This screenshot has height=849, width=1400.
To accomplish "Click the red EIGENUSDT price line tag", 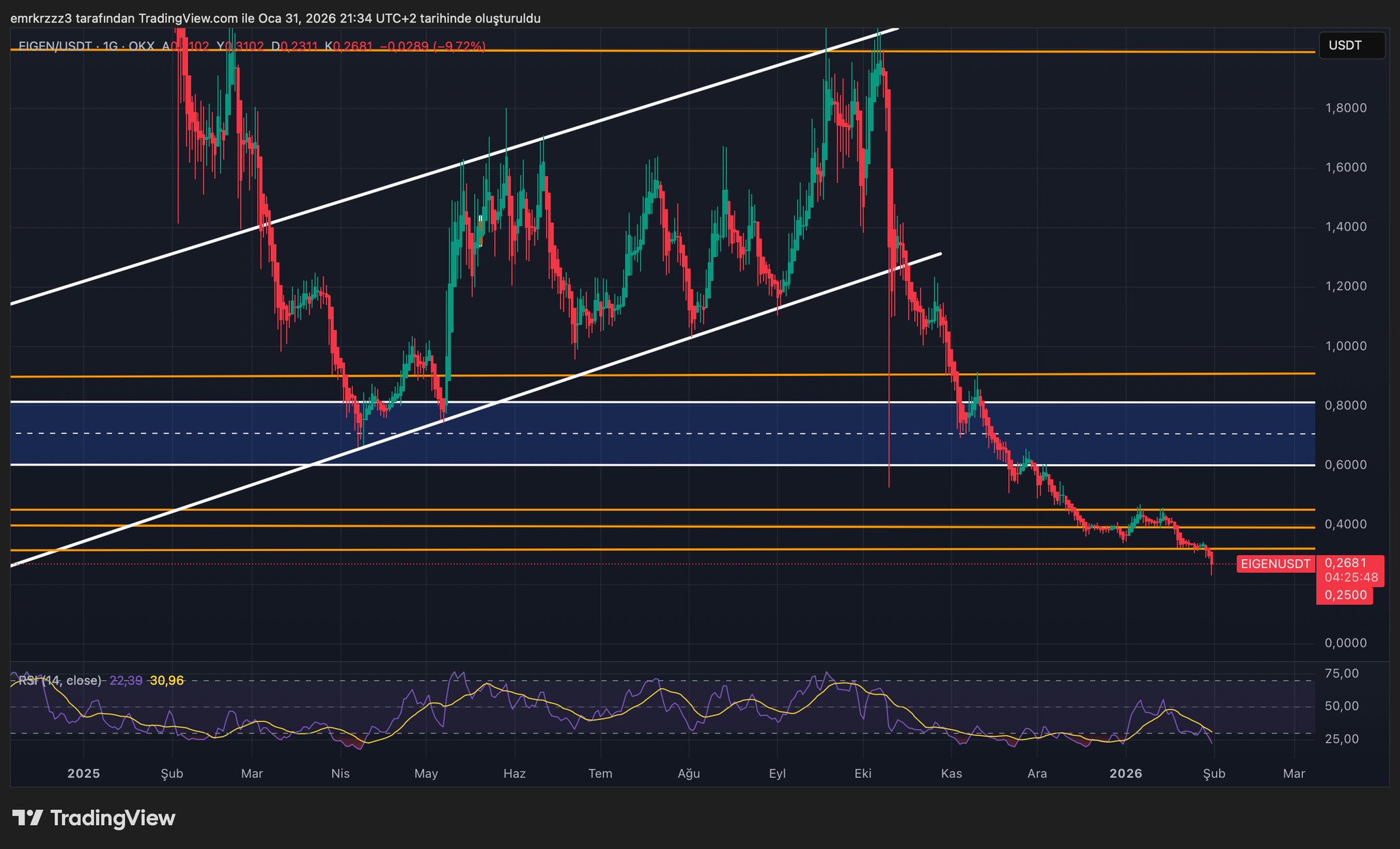I will [x=1275, y=564].
